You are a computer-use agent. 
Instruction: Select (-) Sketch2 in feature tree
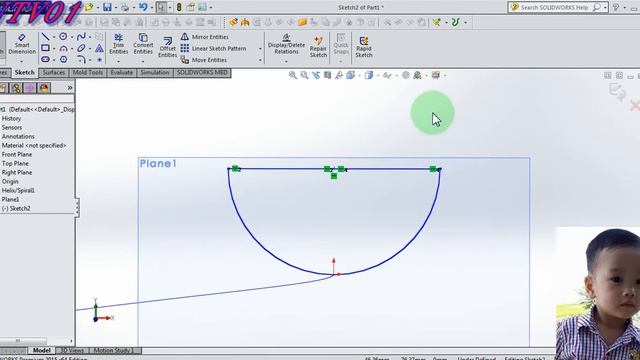pos(16,208)
